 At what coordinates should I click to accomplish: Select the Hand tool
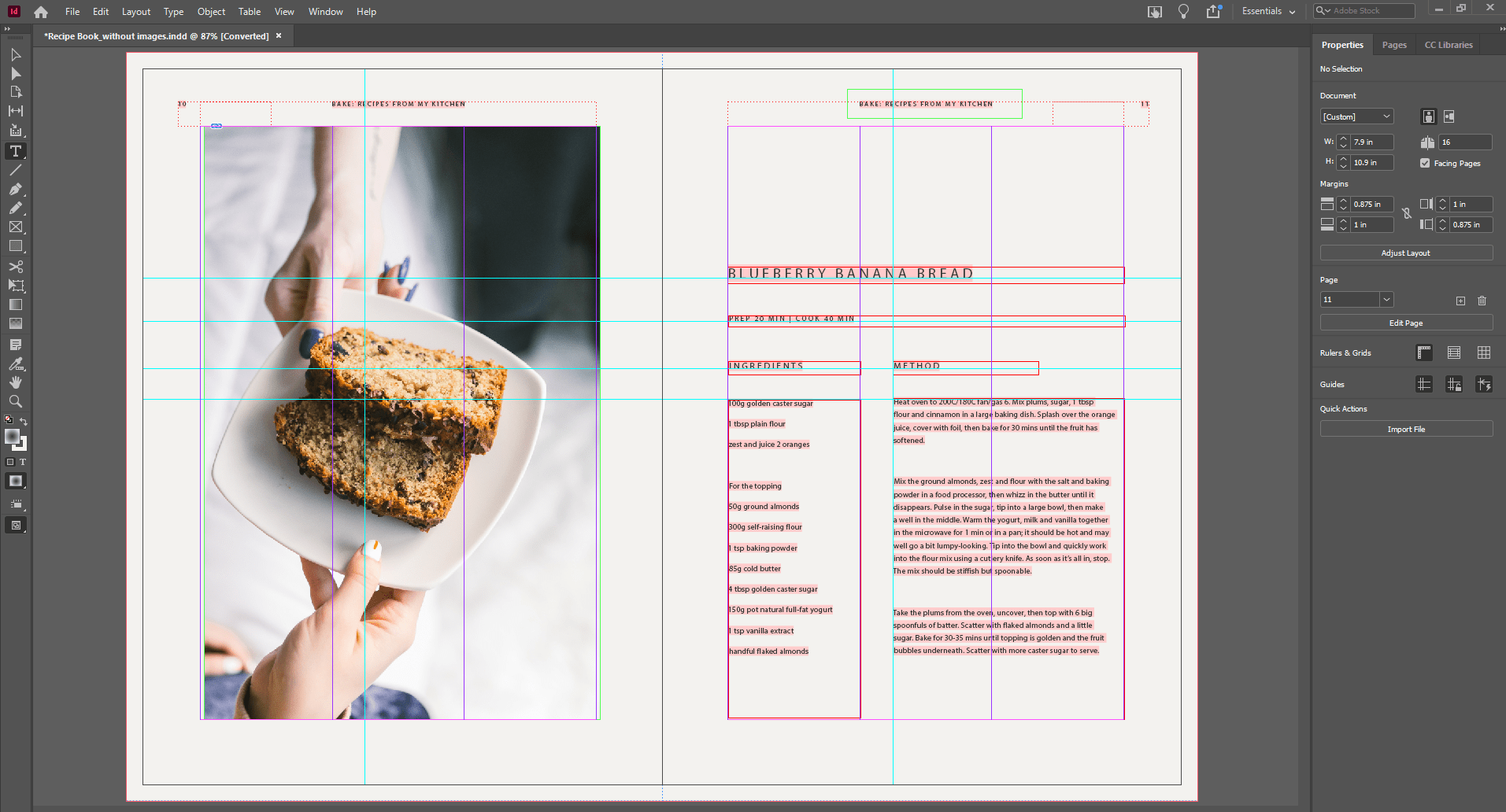pos(15,382)
